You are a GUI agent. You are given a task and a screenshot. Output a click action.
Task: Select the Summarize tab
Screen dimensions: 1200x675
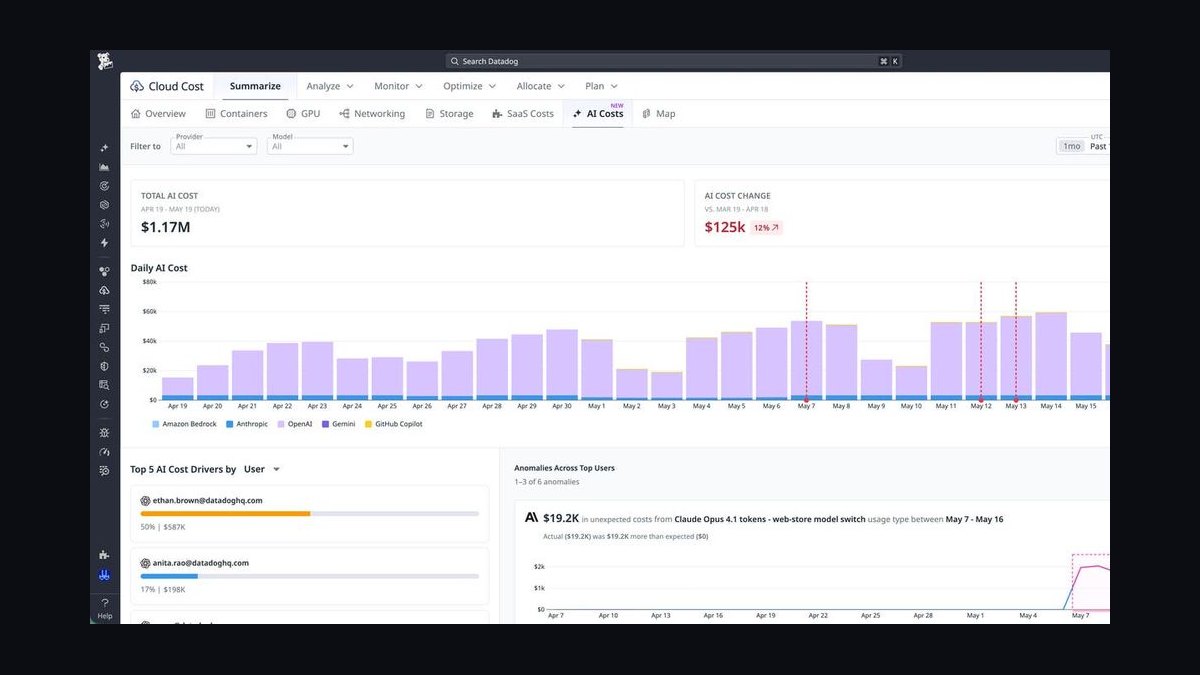click(255, 86)
